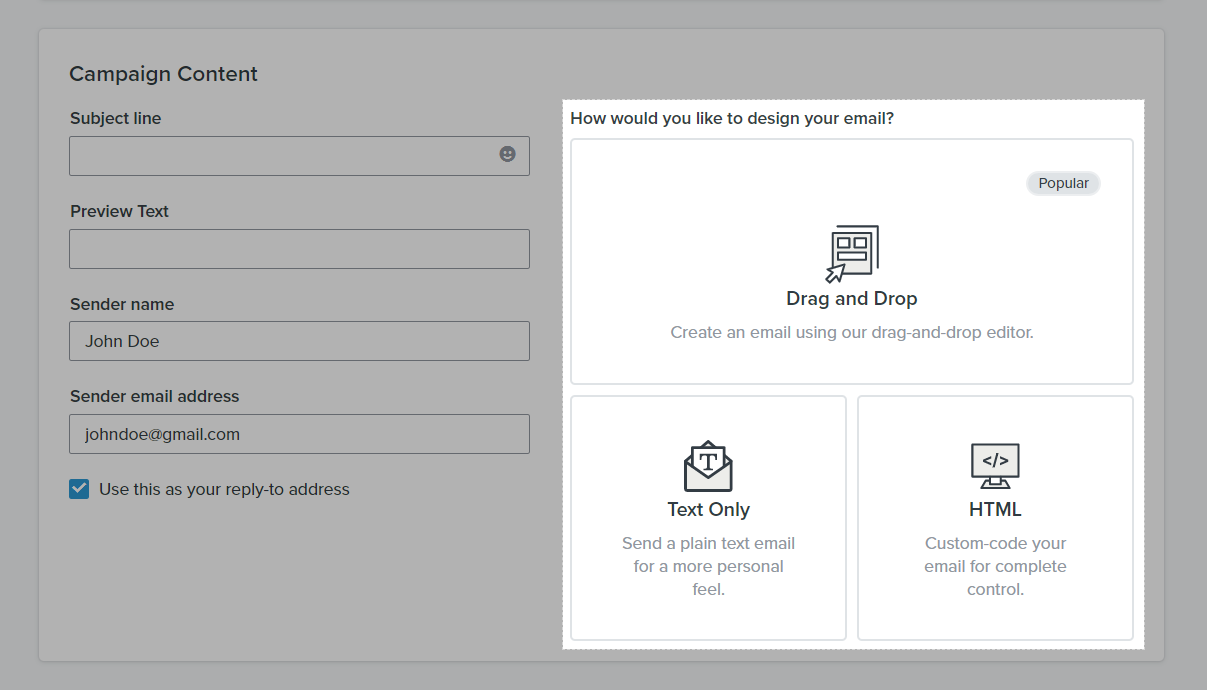
Task: Edit the Sender name field with John Doe
Action: tap(299, 341)
